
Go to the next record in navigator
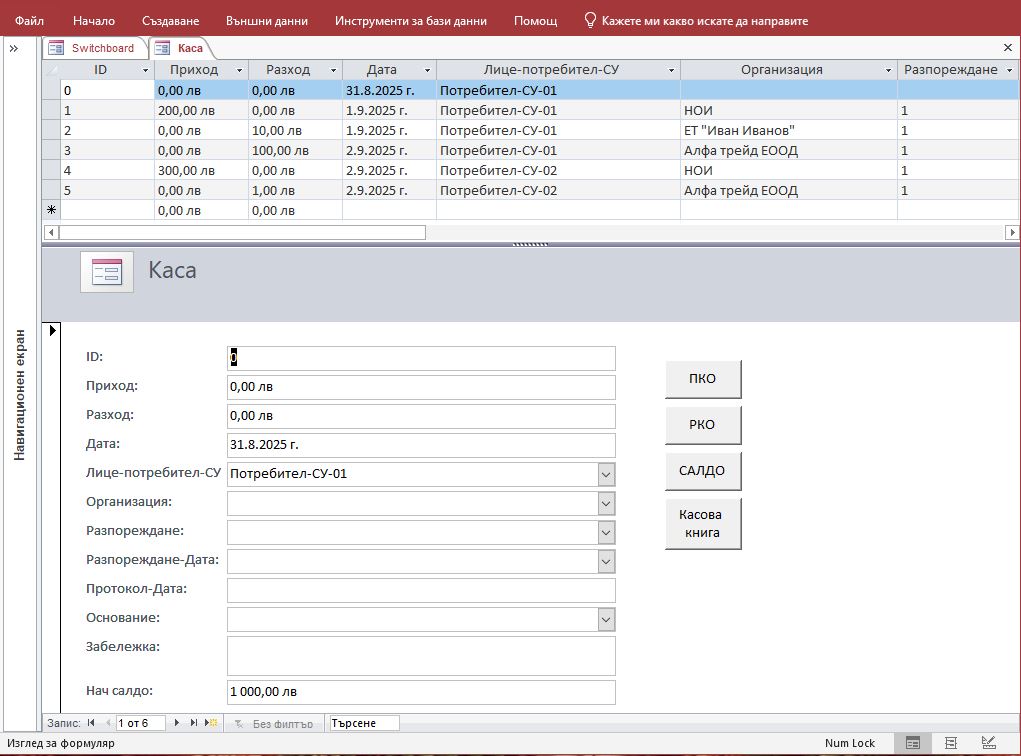[x=178, y=723]
